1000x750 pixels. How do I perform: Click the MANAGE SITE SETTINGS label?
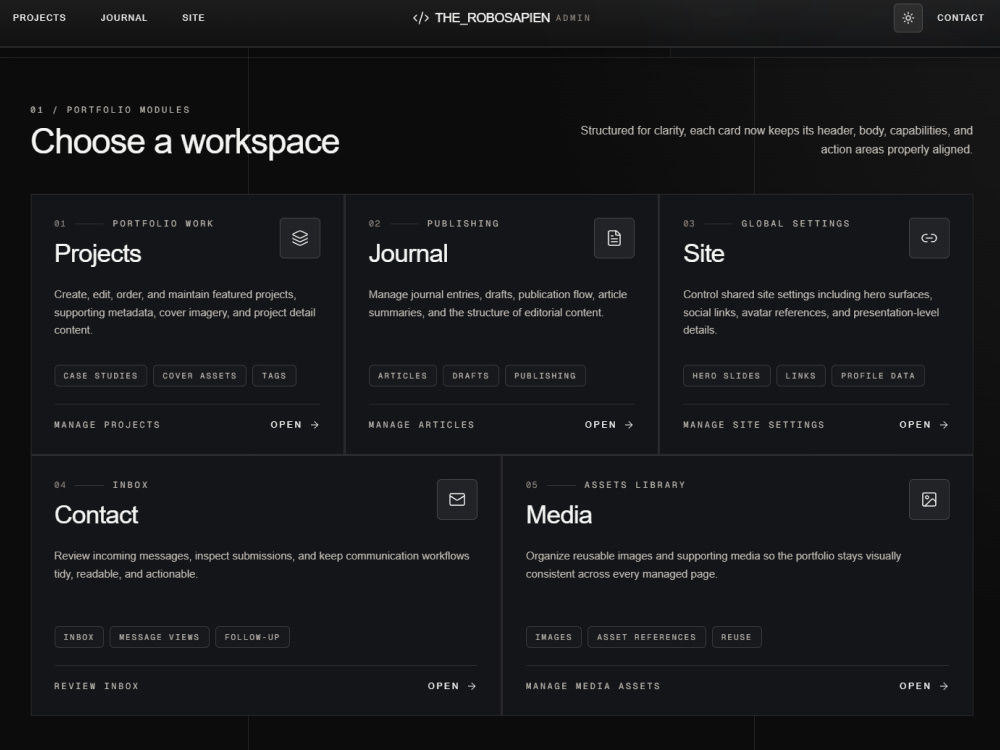(754, 425)
